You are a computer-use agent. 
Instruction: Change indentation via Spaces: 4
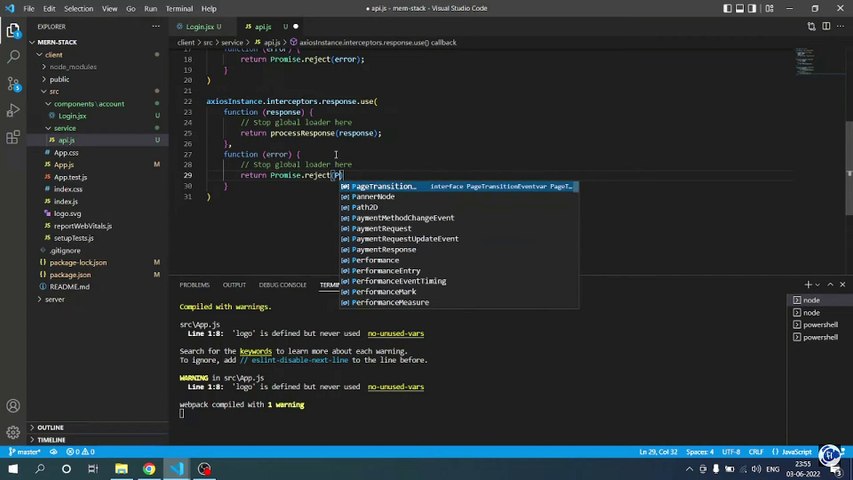coord(700,452)
